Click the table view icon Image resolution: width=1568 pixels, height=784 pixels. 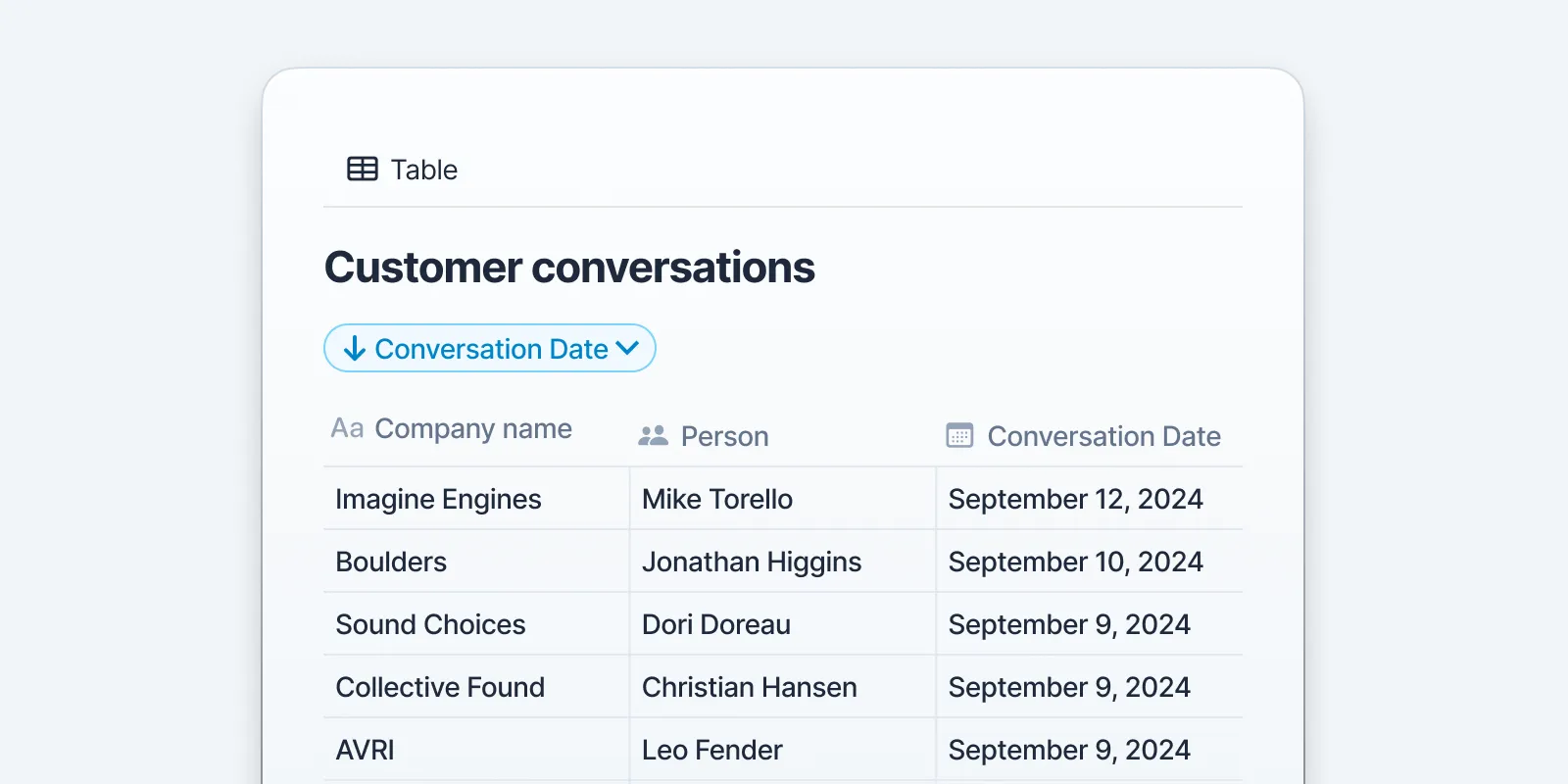click(362, 170)
